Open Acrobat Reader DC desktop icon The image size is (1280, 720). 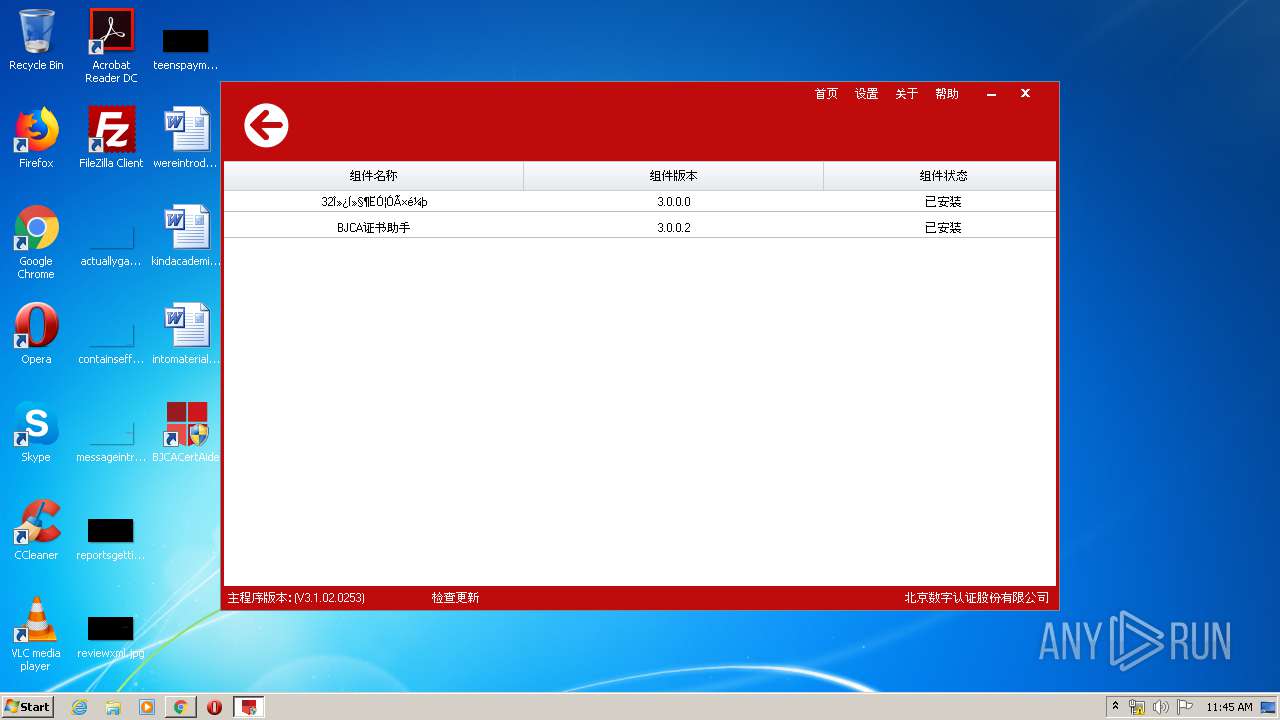coord(111,46)
